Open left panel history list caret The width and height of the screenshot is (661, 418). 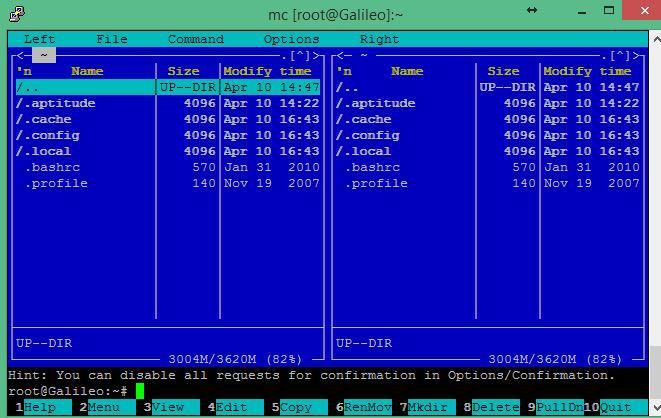[x=300, y=55]
